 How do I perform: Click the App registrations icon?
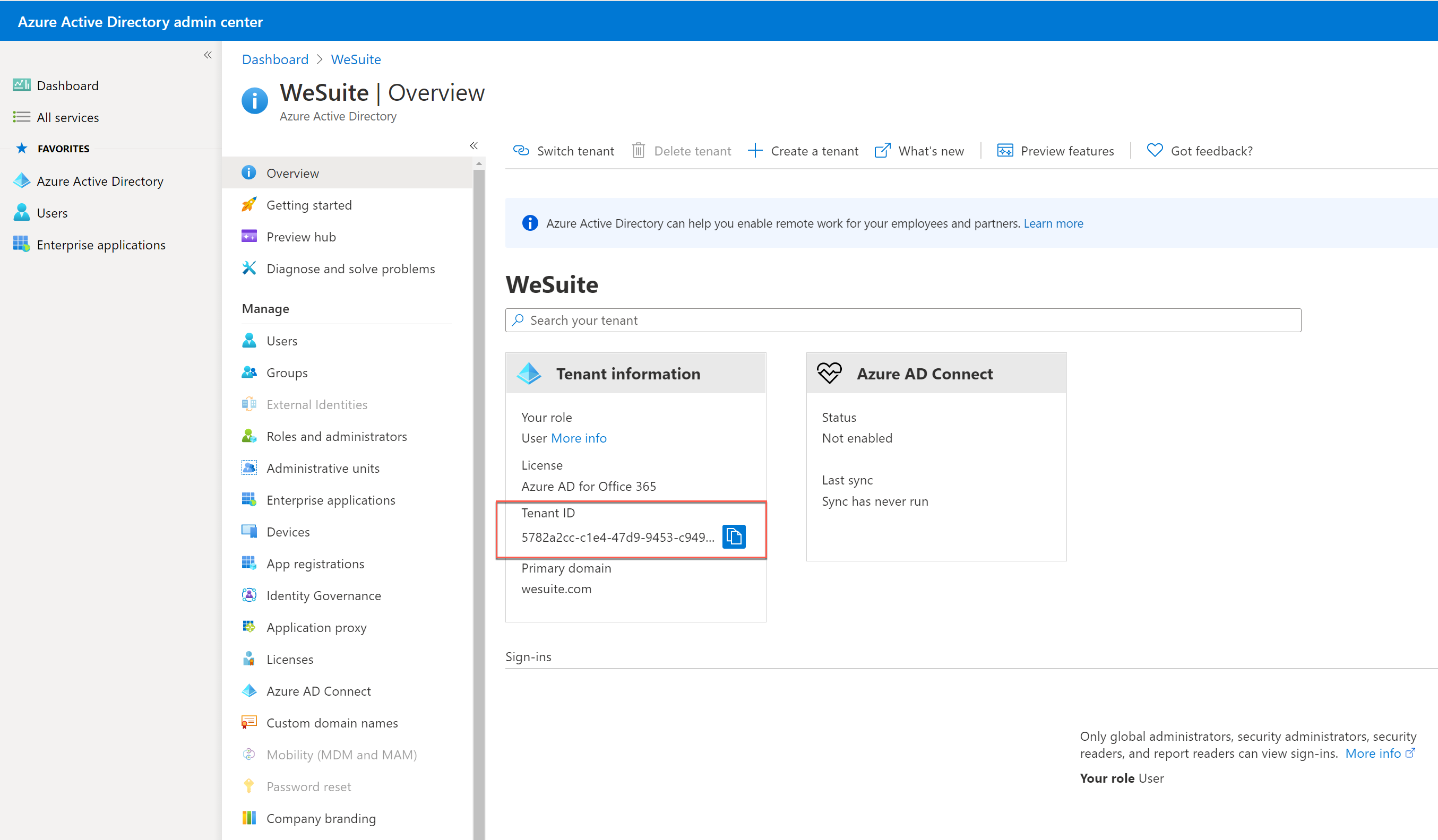[249, 564]
